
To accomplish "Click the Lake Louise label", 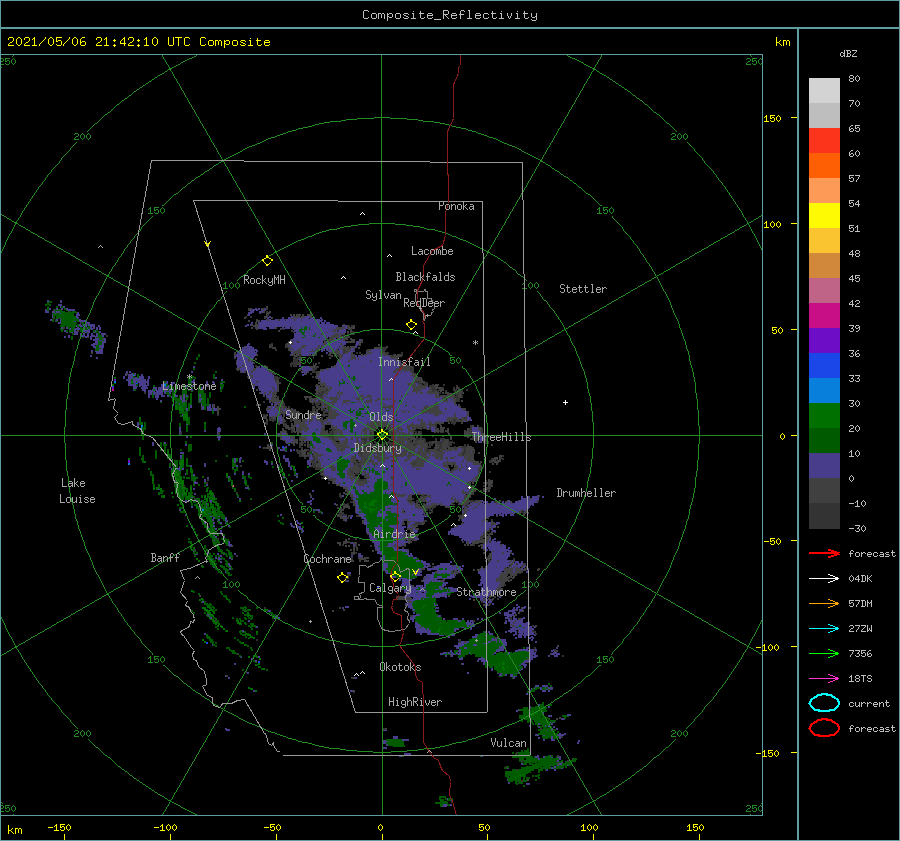I will pyautogui.click(x=77, y=491).
